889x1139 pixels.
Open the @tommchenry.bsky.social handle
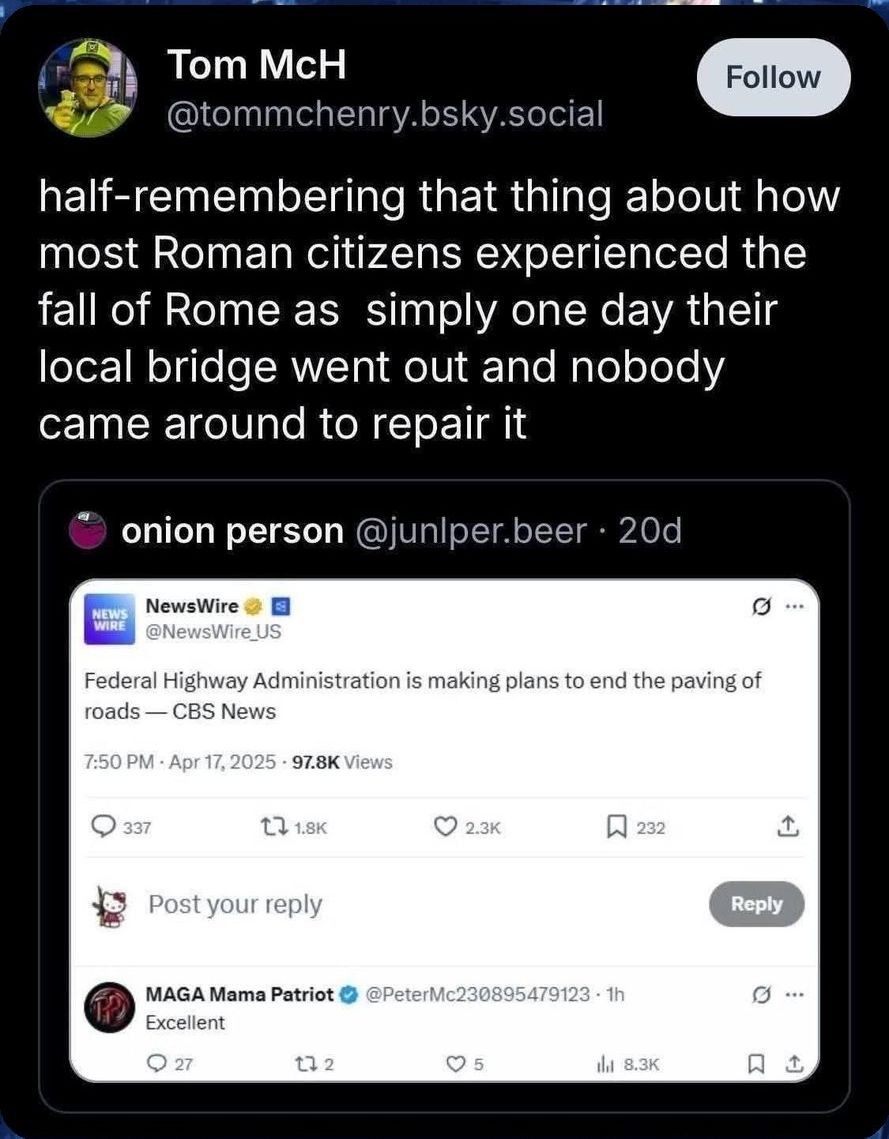385,114
